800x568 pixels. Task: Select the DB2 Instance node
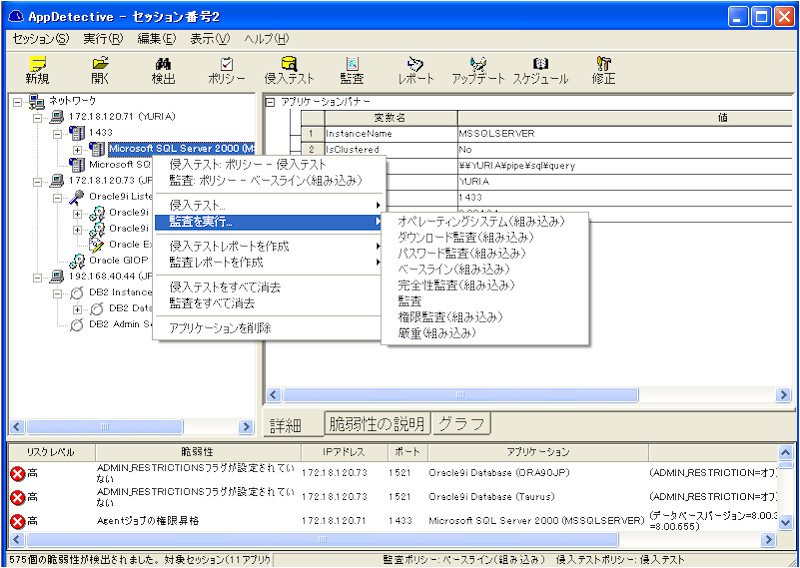click(x=120, y=292)
